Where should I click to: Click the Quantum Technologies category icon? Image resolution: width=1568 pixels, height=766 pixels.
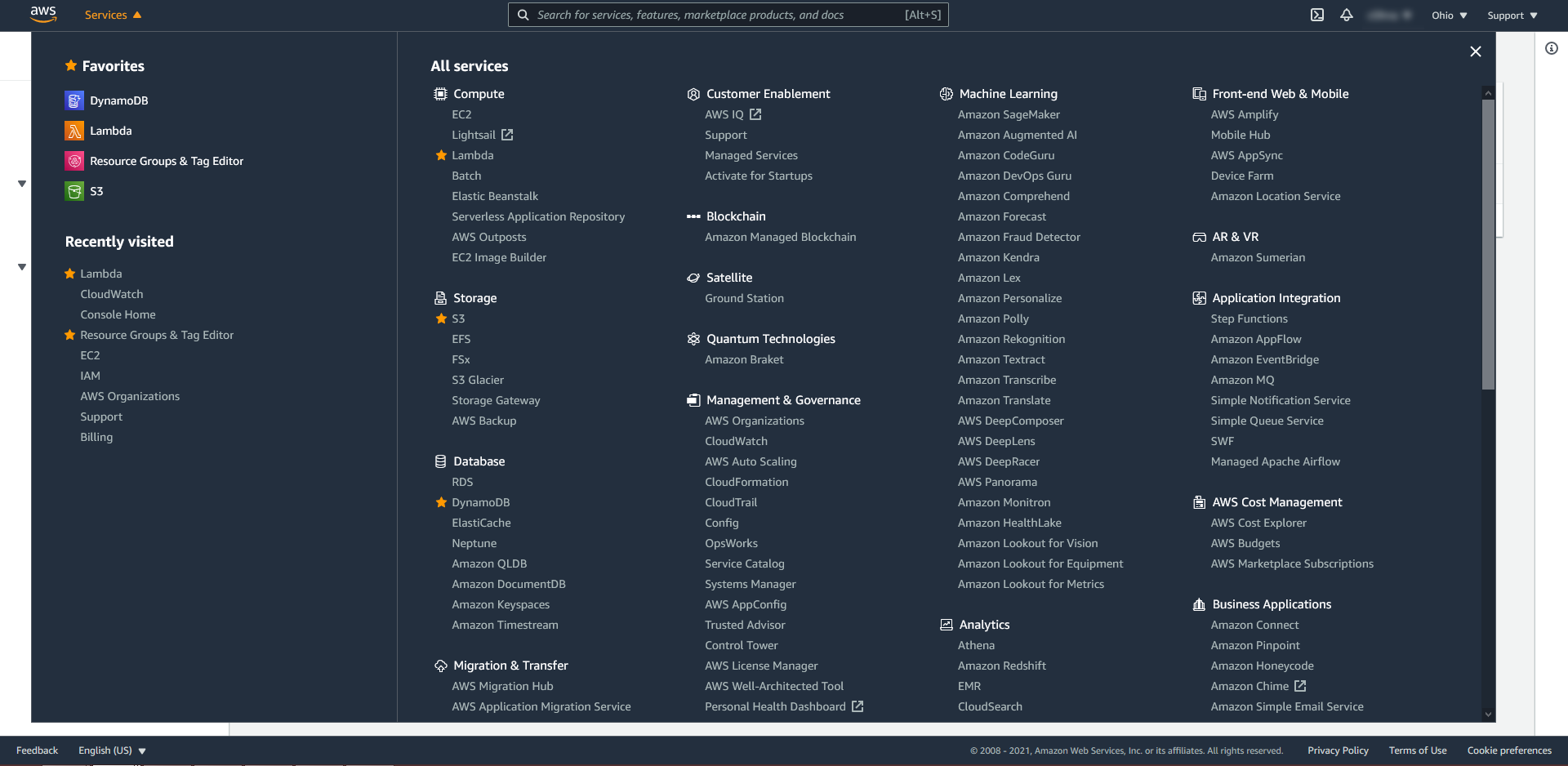point(693,339)
